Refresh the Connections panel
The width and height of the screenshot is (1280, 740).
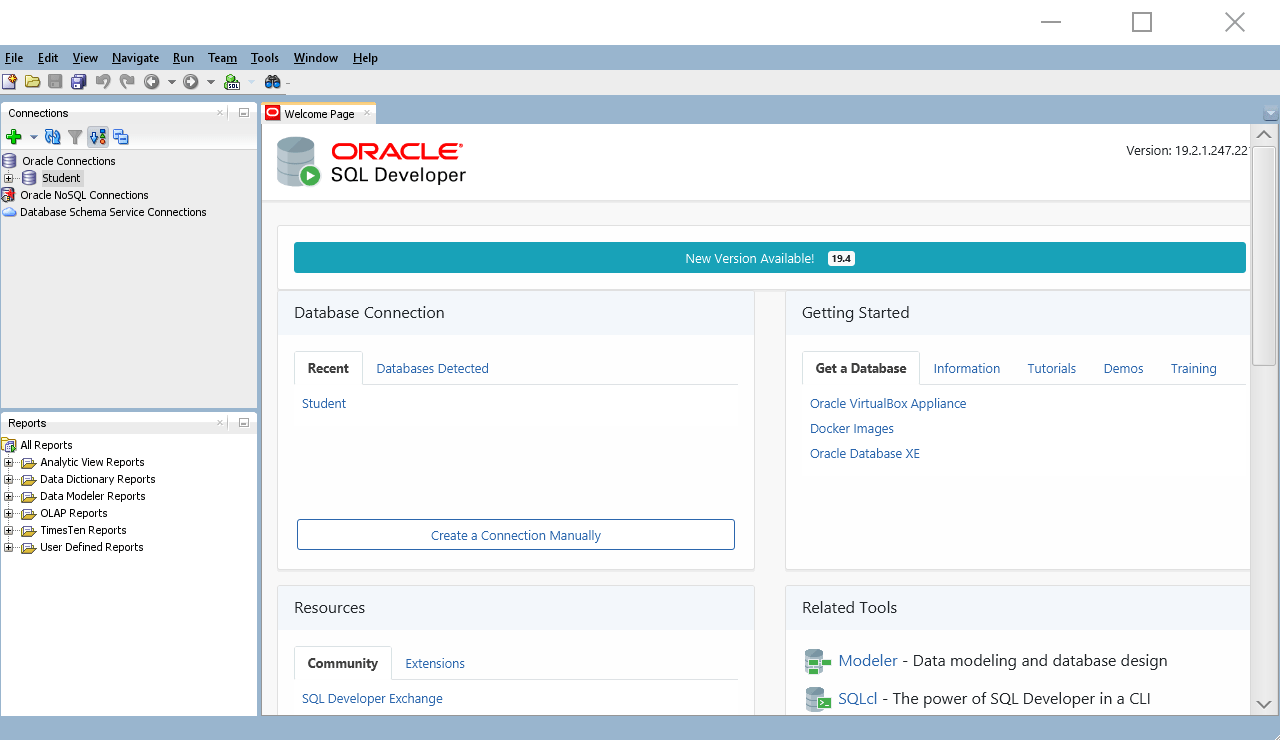pyautogui.click(x=53, y=137)
